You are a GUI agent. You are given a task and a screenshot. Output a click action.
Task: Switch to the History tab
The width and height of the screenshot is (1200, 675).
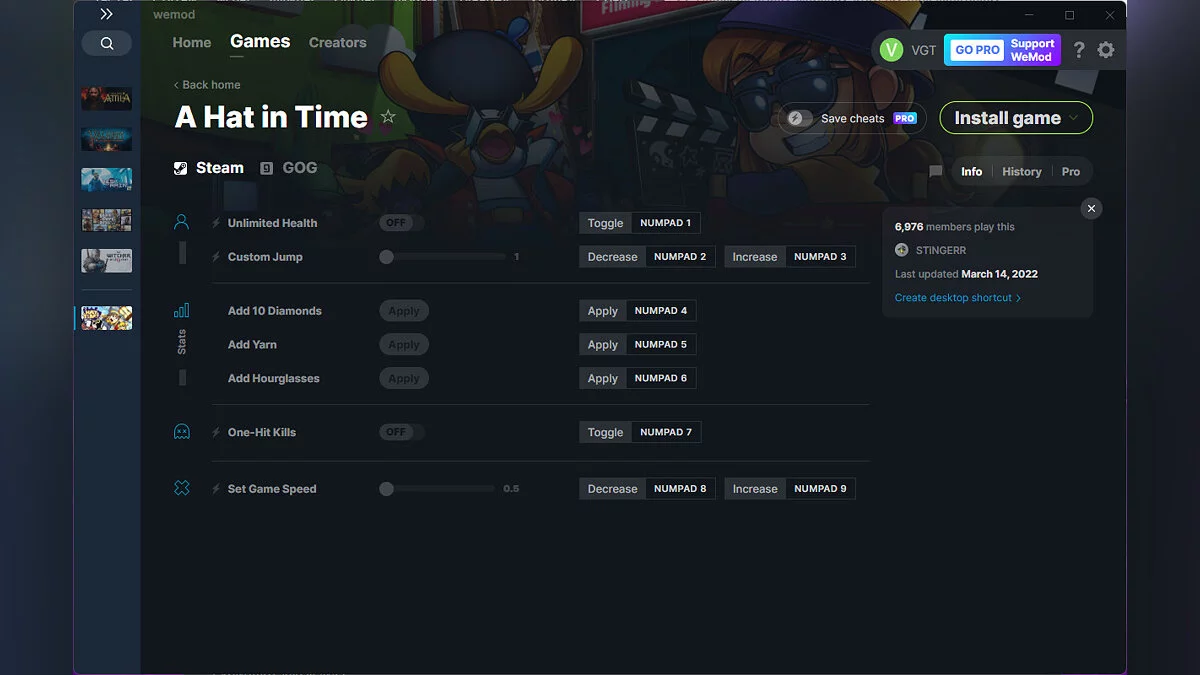coord(1021,171)
